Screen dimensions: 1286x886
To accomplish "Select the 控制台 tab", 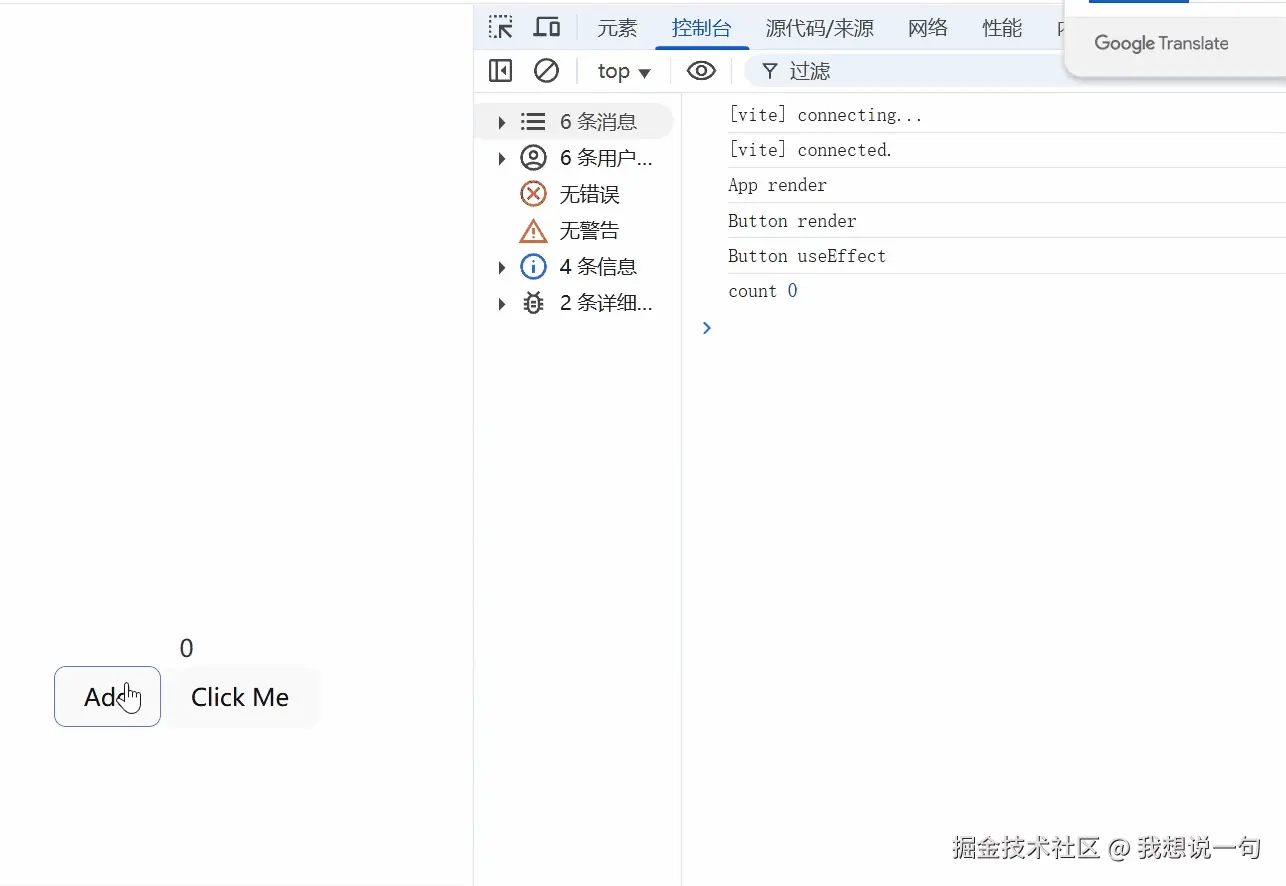I will (702, 28).
